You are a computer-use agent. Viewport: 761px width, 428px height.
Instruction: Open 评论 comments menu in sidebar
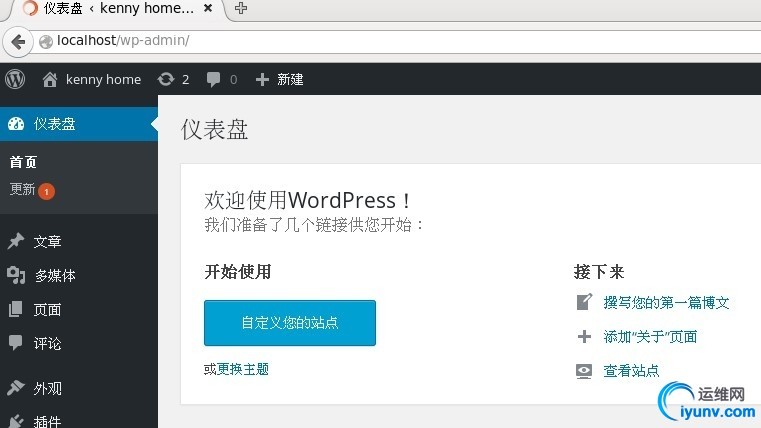pyautogui.click(x=47, y=344)
